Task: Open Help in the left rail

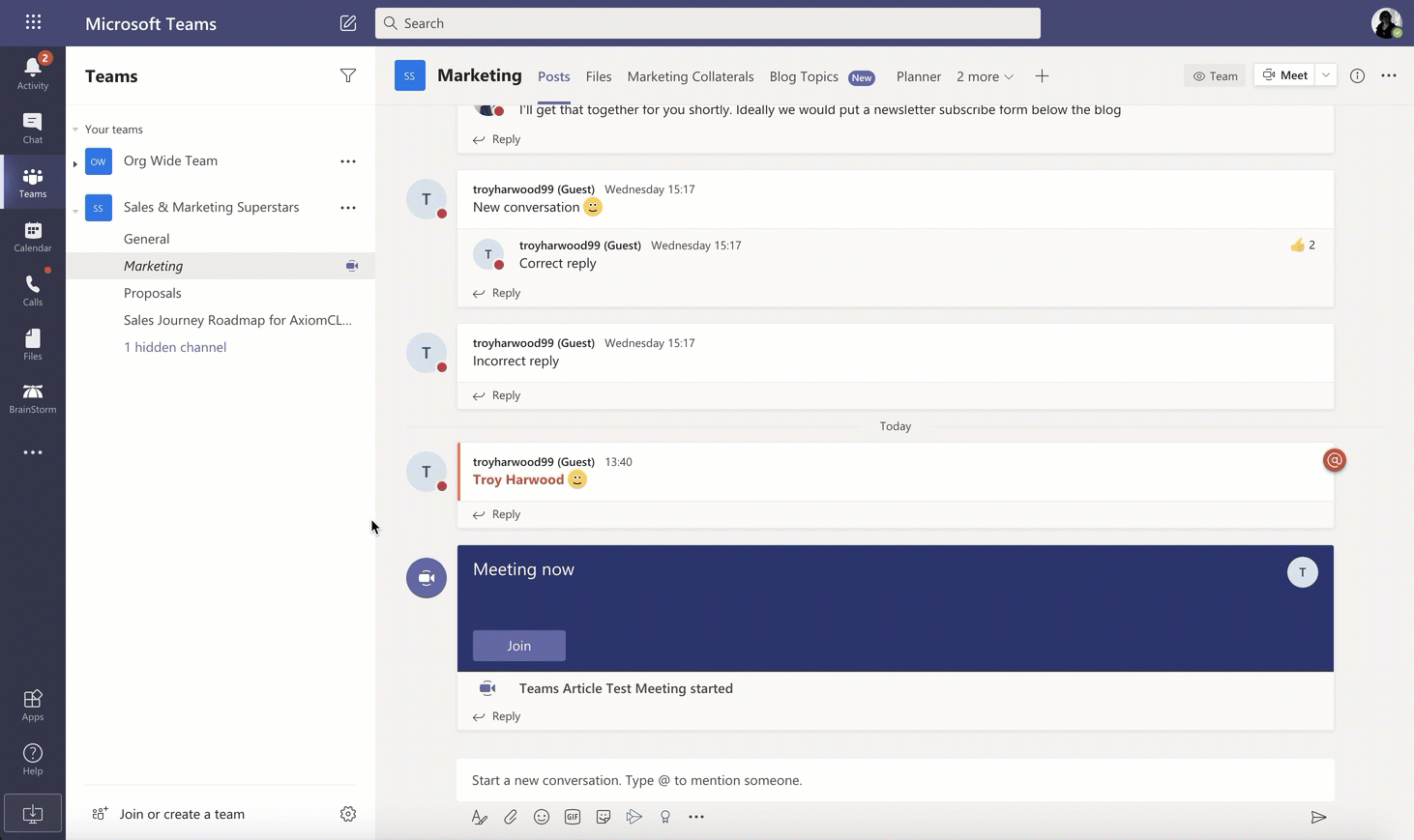Action: click(33, 759)
